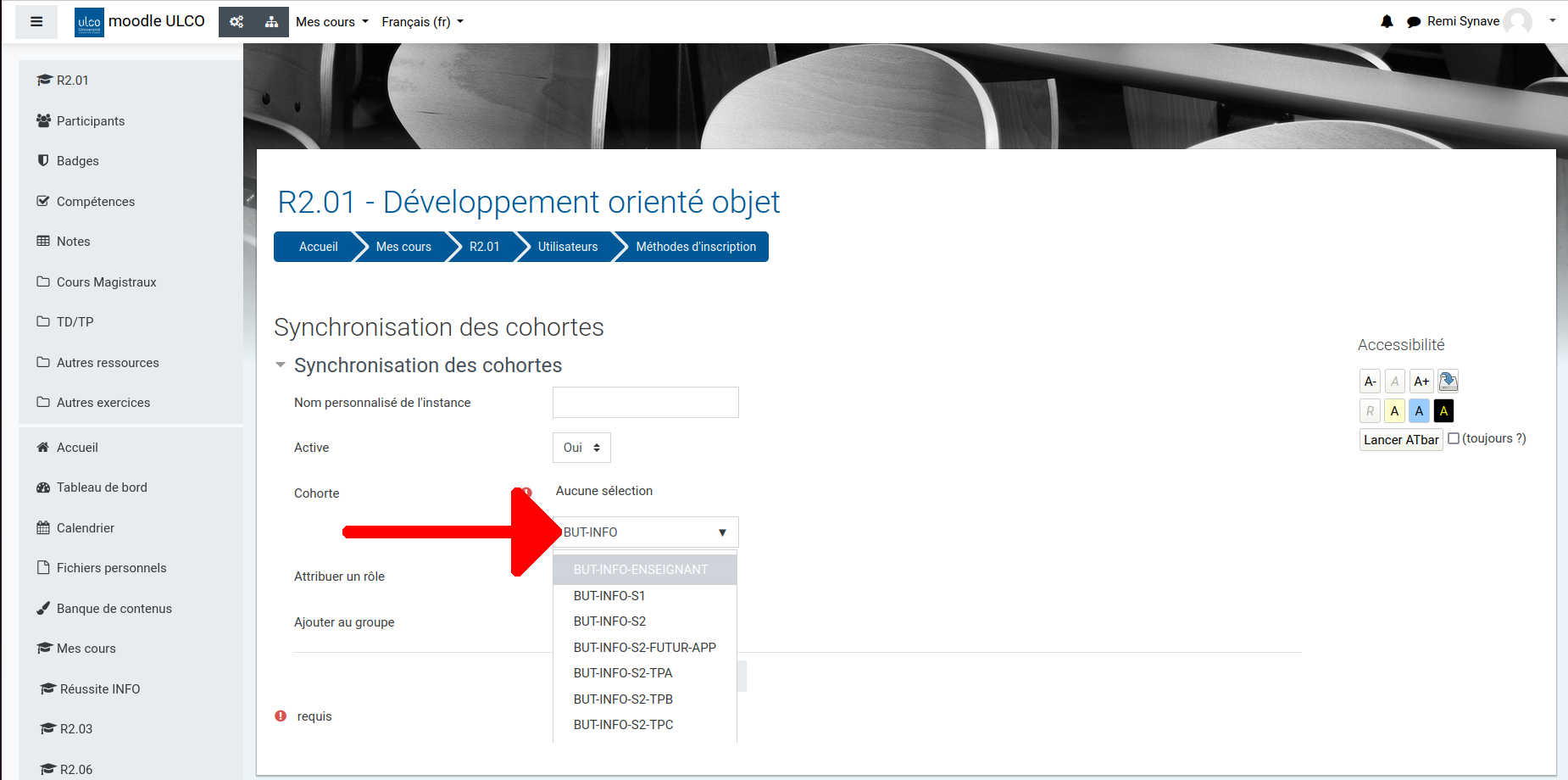Open the Active Oui dropdown

point(581,448)
